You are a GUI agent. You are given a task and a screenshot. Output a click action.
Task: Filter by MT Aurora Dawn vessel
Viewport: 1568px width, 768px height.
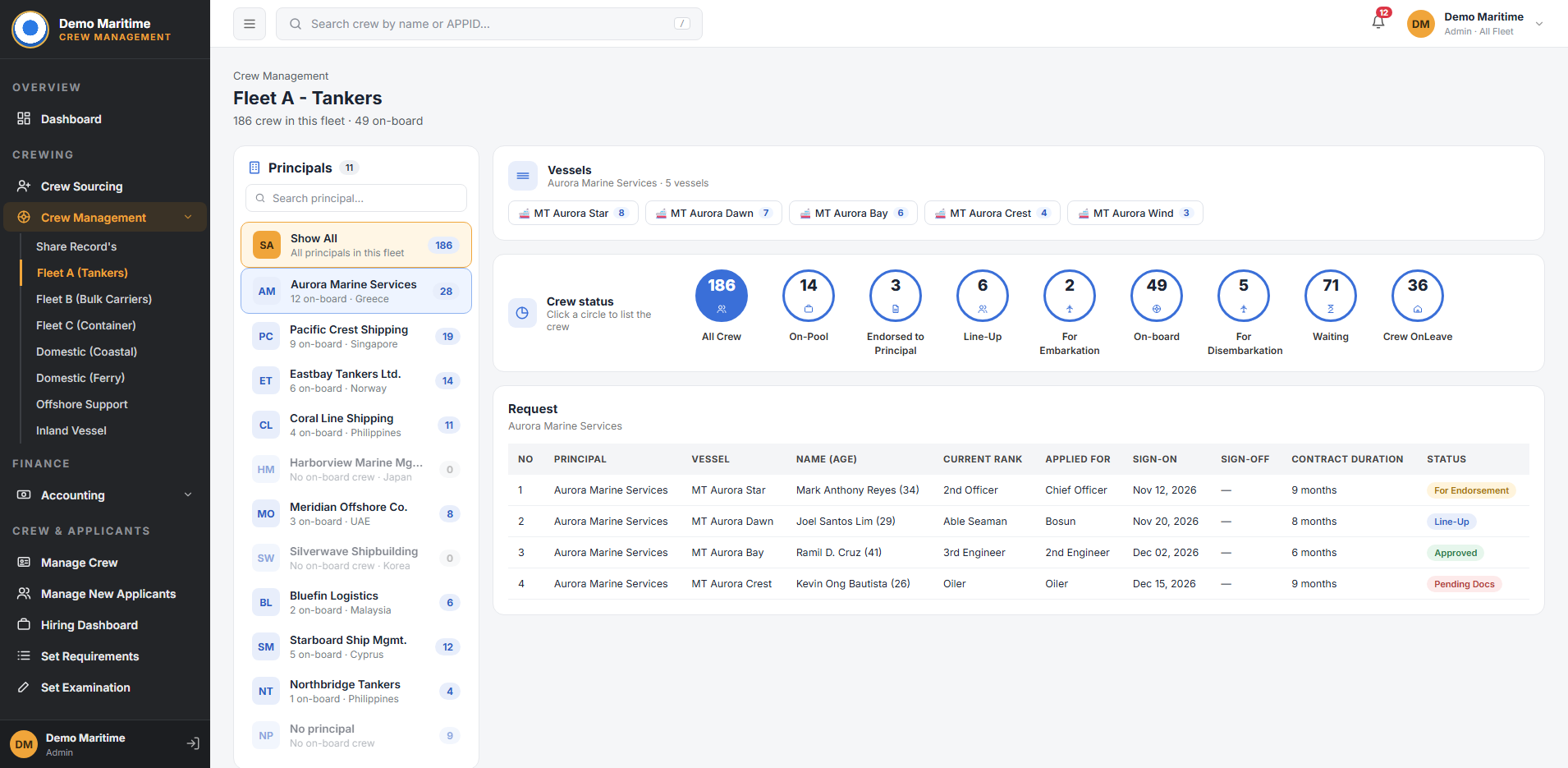click(x=713, y=213)
